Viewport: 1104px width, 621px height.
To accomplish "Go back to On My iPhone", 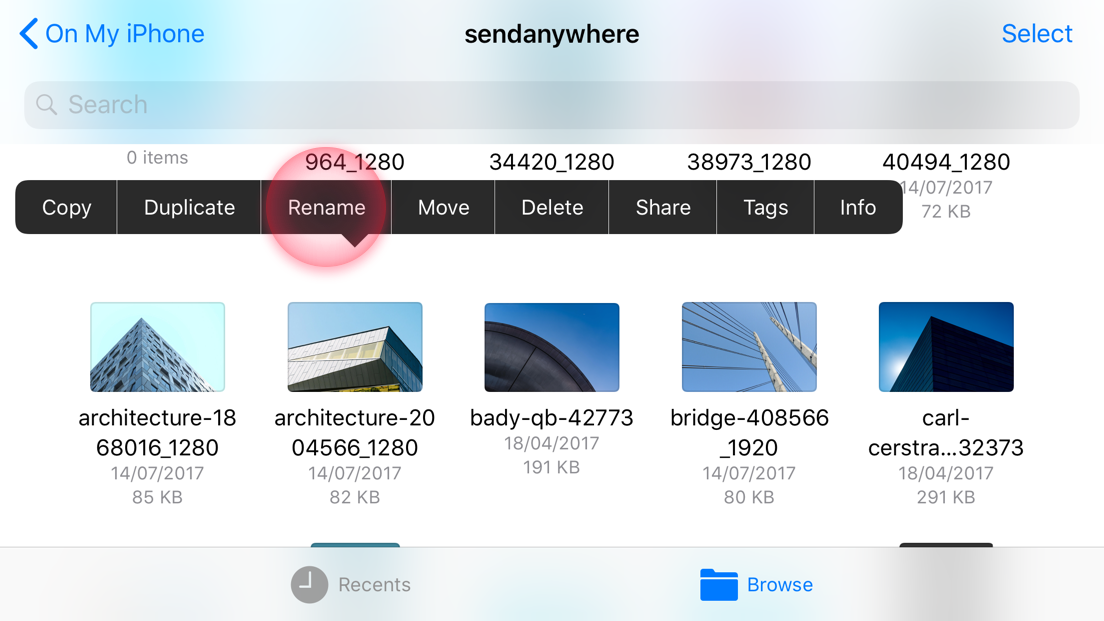I will tap(112, 34).
